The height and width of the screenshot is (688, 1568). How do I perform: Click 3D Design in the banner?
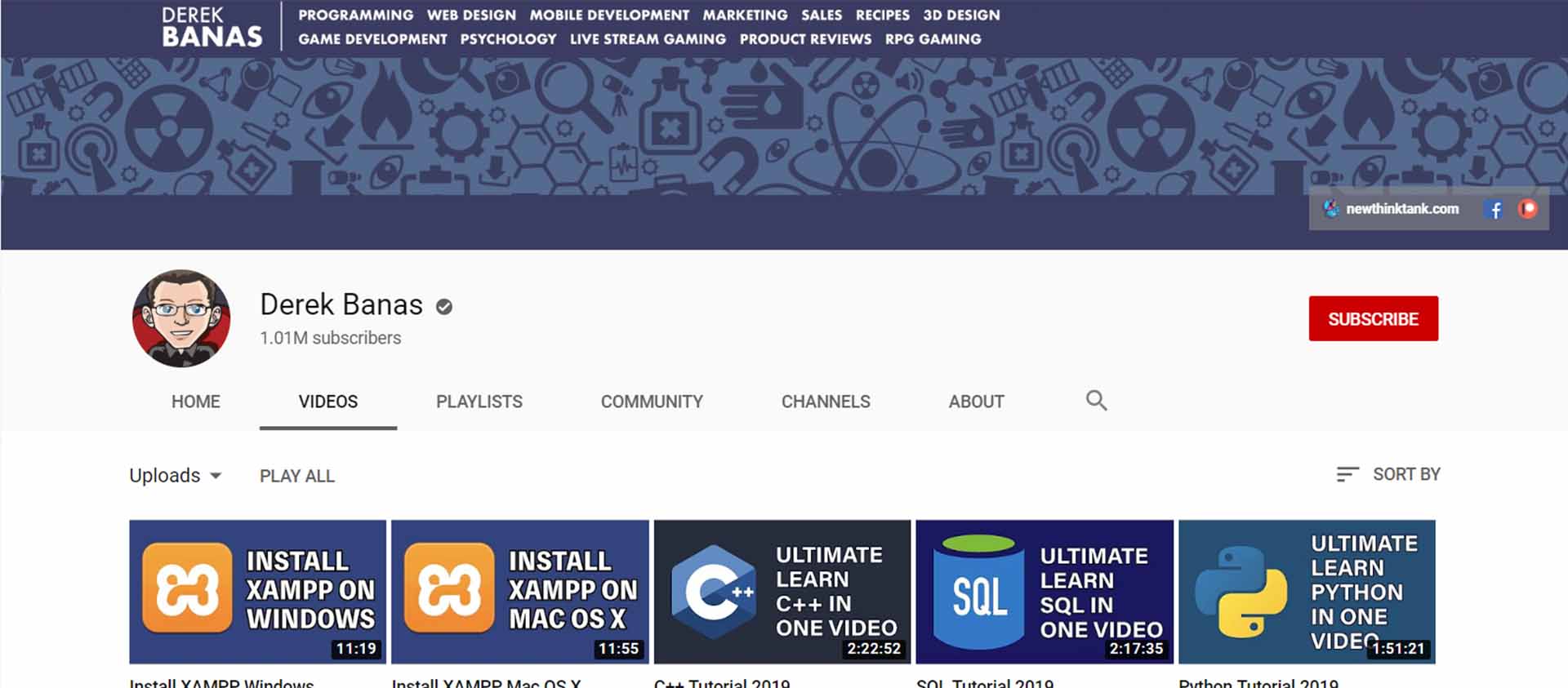click(961, 15)
